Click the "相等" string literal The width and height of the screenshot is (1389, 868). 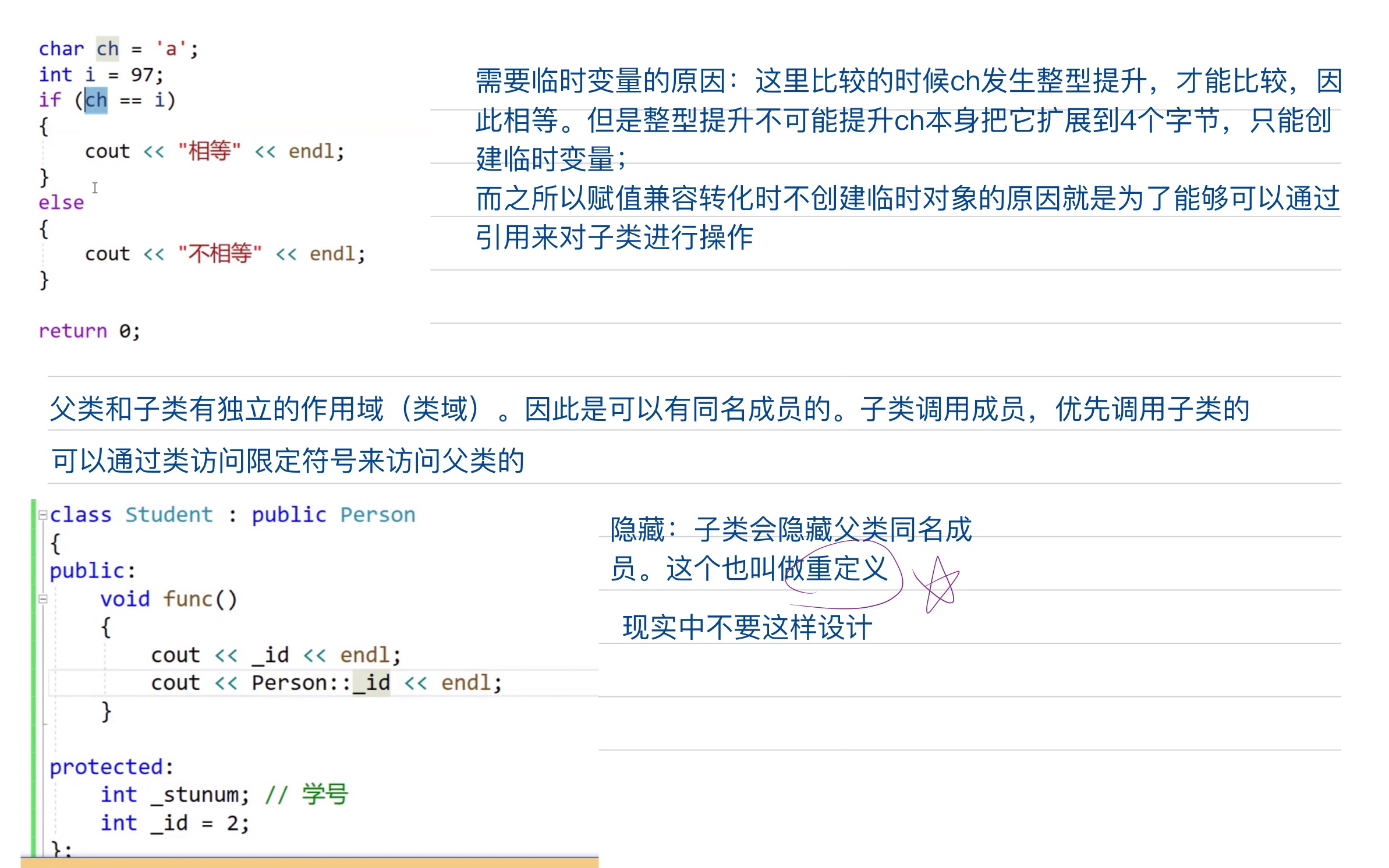pyautogui.click(x=209, y=151)
